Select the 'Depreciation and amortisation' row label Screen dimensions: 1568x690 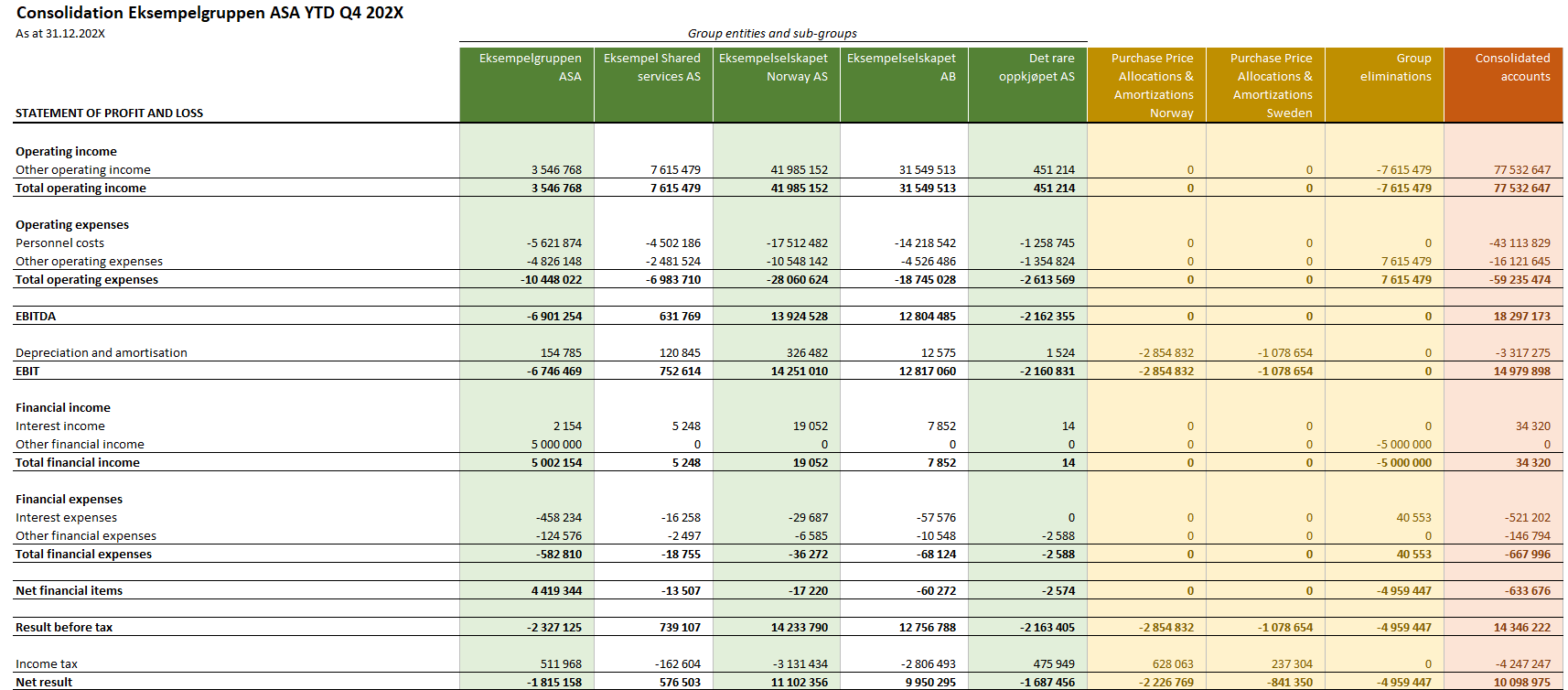click(101, 353)
